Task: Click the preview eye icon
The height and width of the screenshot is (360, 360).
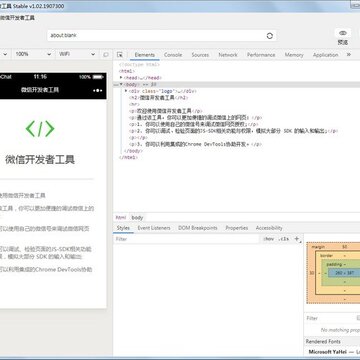Action: pos(343,33)
